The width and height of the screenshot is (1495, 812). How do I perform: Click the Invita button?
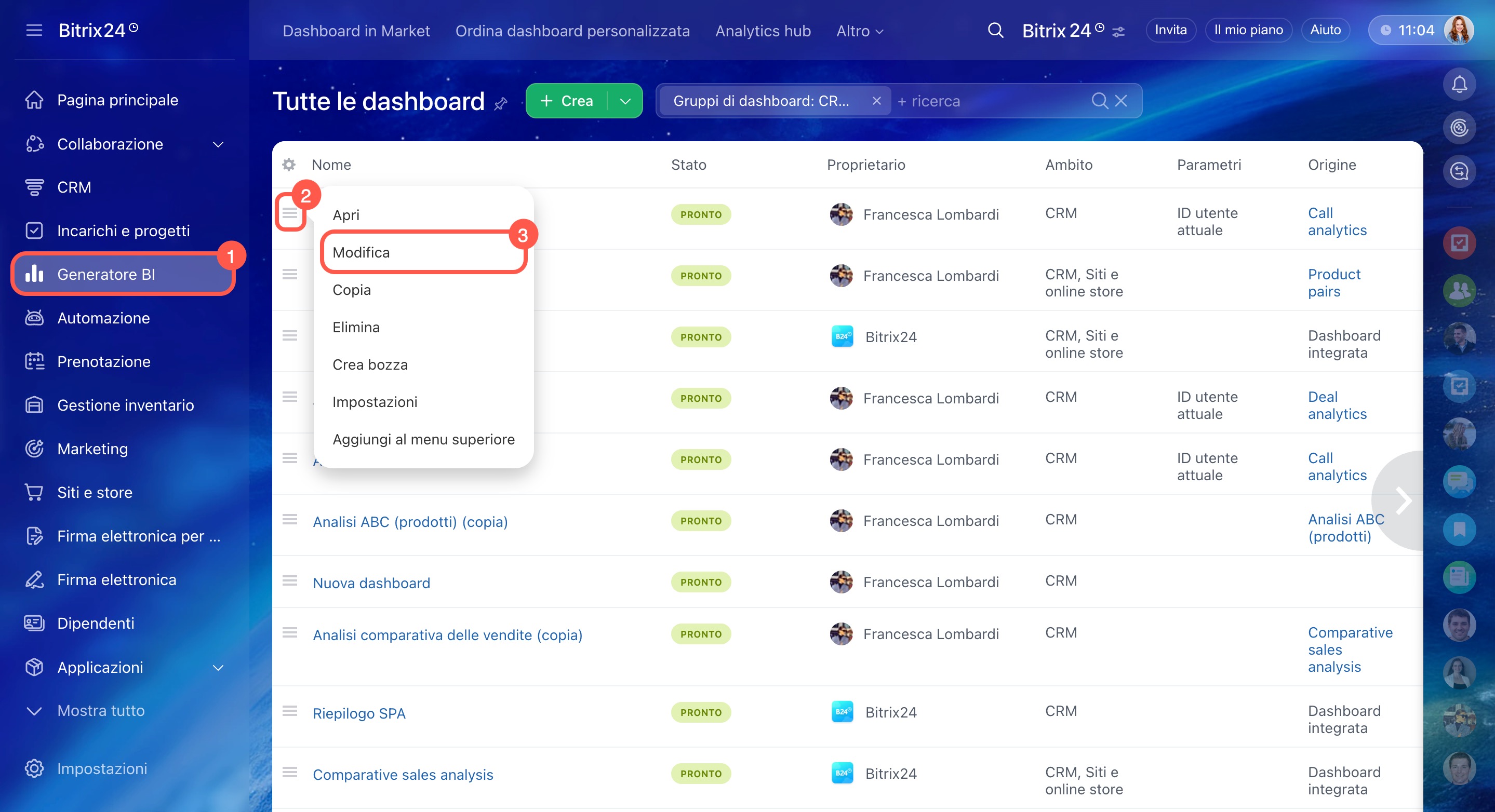[x=1170, y=30]
